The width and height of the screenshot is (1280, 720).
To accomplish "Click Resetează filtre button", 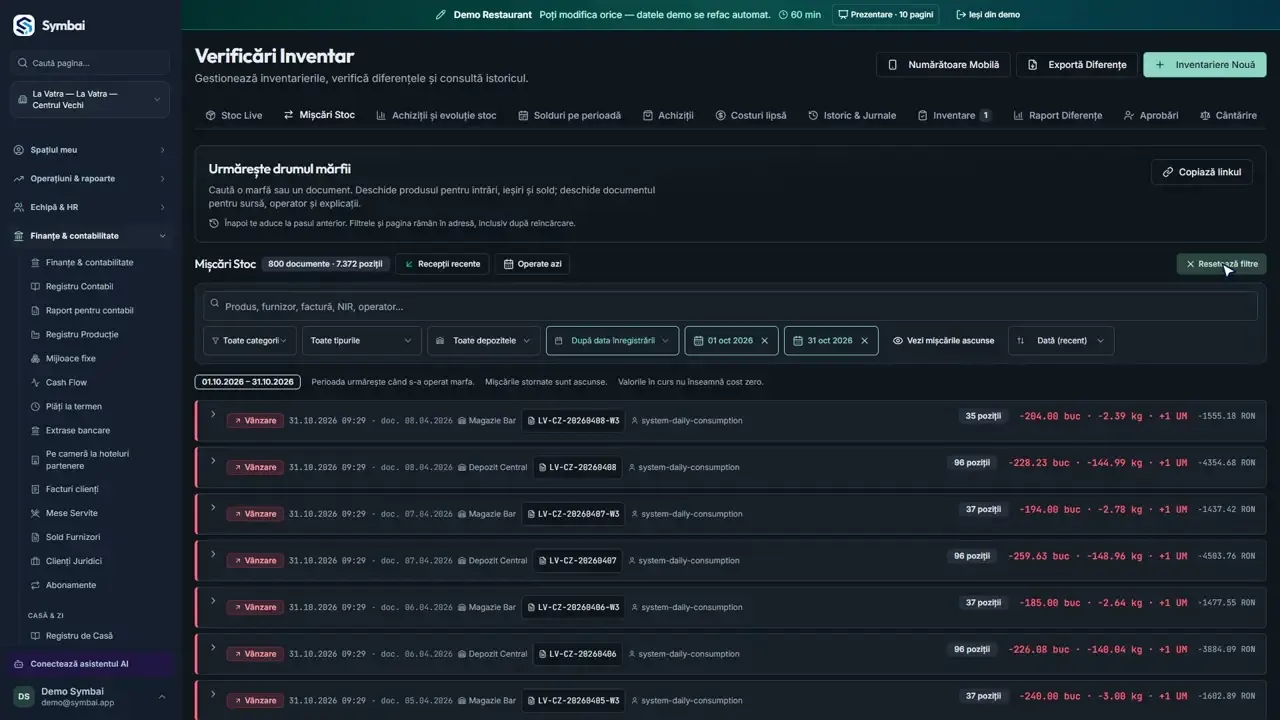I will coord(1221,264).
